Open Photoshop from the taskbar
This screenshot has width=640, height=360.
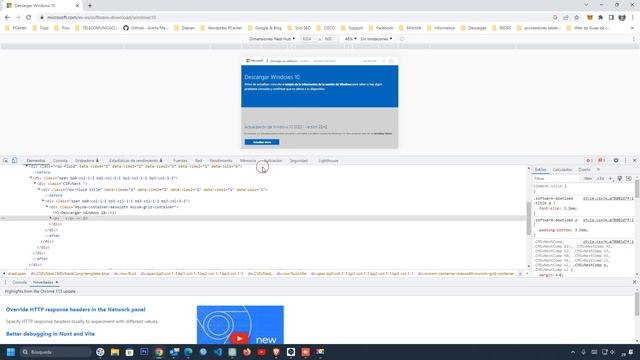tap(144, 352)
